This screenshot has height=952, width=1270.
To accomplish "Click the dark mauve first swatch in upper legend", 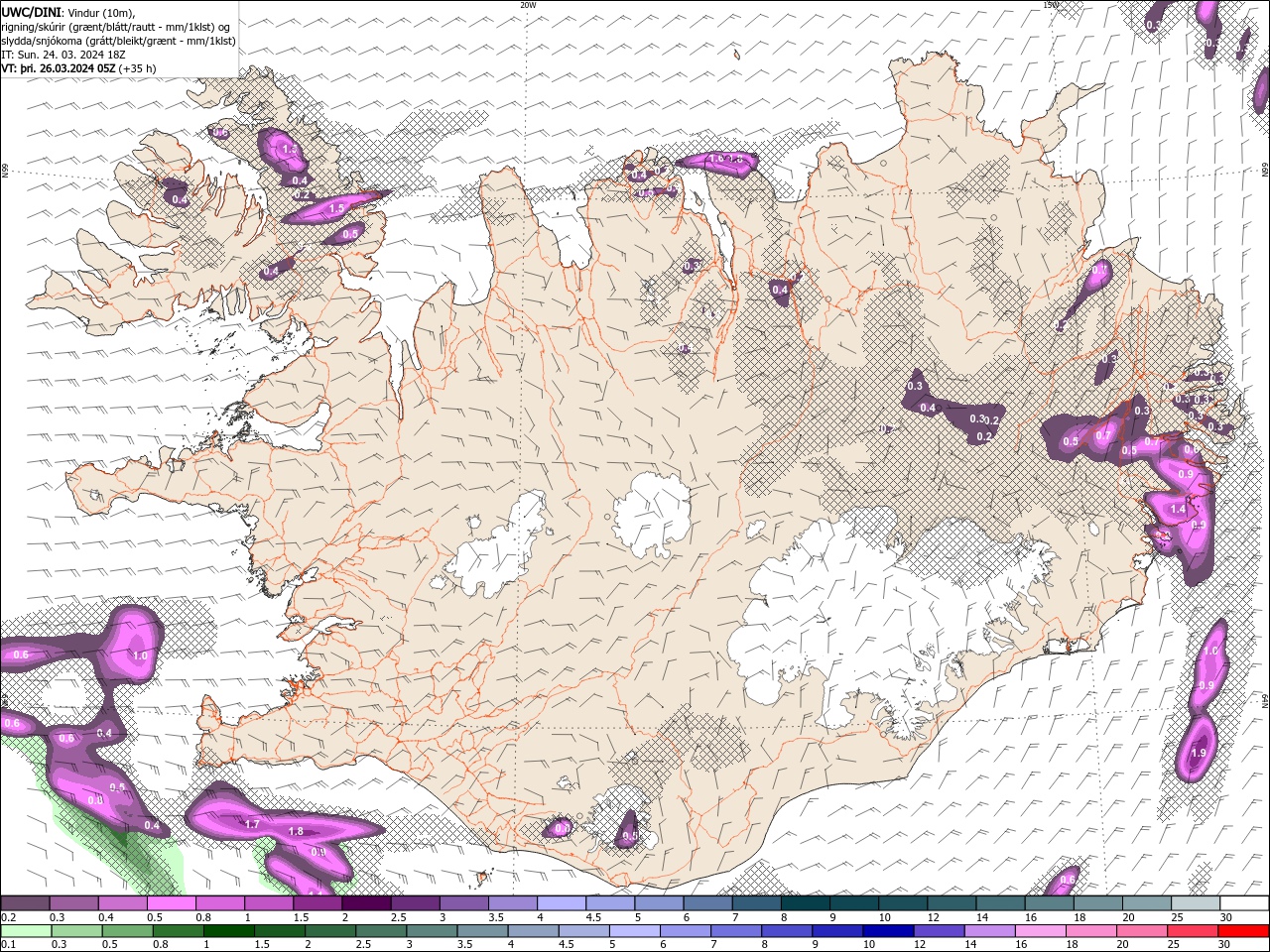I will [25, 903].
